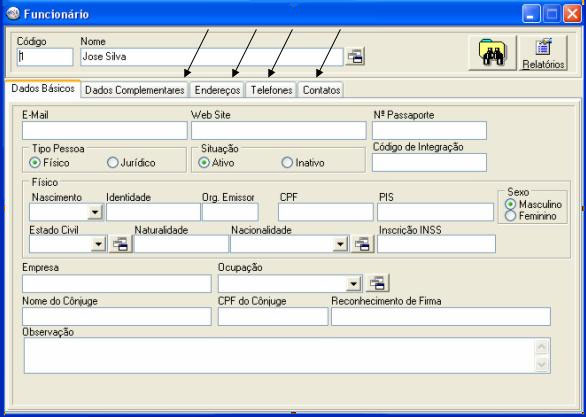
Task: Select the Jurídico radio button
Action: pyautogui.click(x=112, y=163)
